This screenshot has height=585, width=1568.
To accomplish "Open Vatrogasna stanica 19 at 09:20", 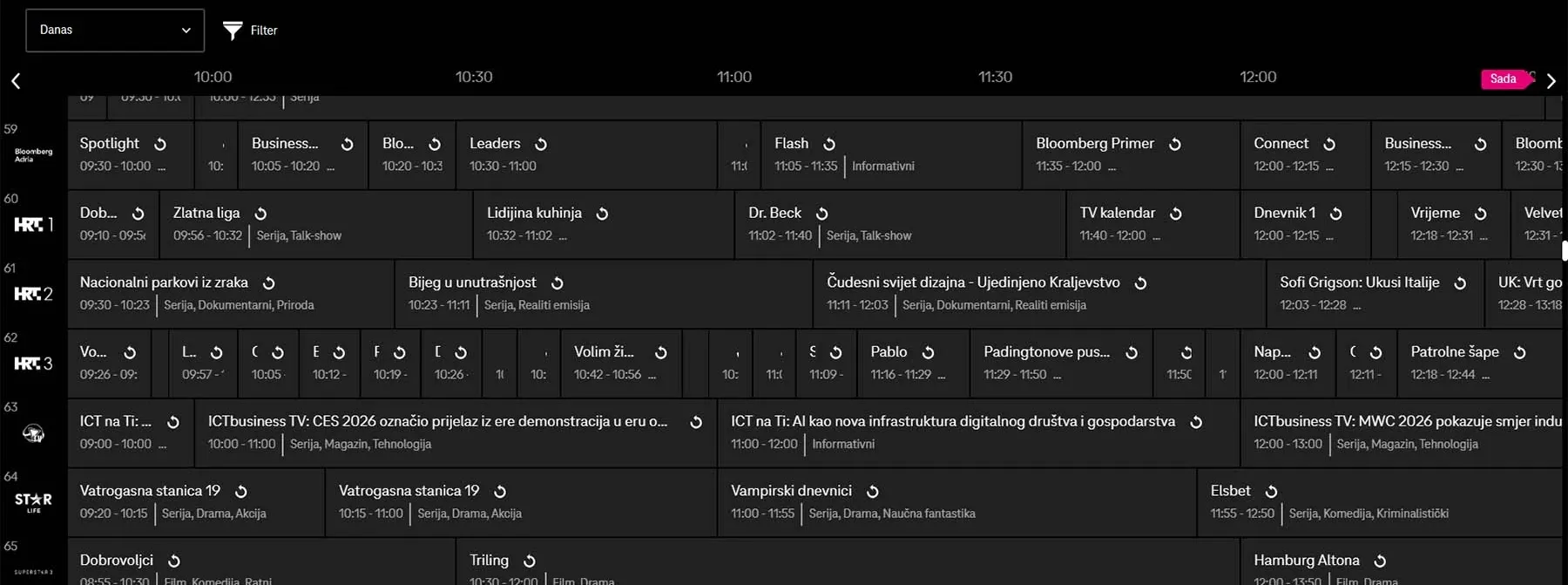I will 196,502.
